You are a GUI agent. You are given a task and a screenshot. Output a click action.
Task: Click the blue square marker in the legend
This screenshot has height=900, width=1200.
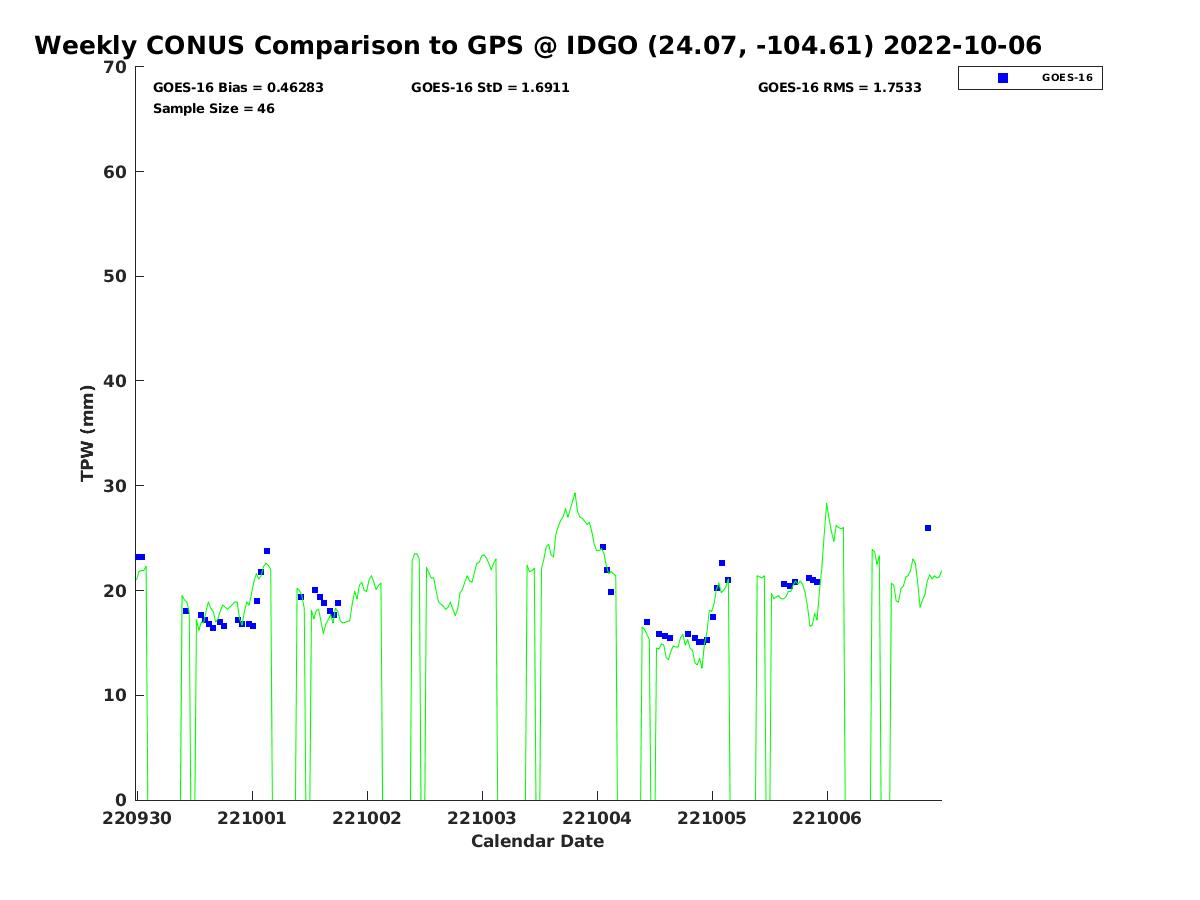1003,78
